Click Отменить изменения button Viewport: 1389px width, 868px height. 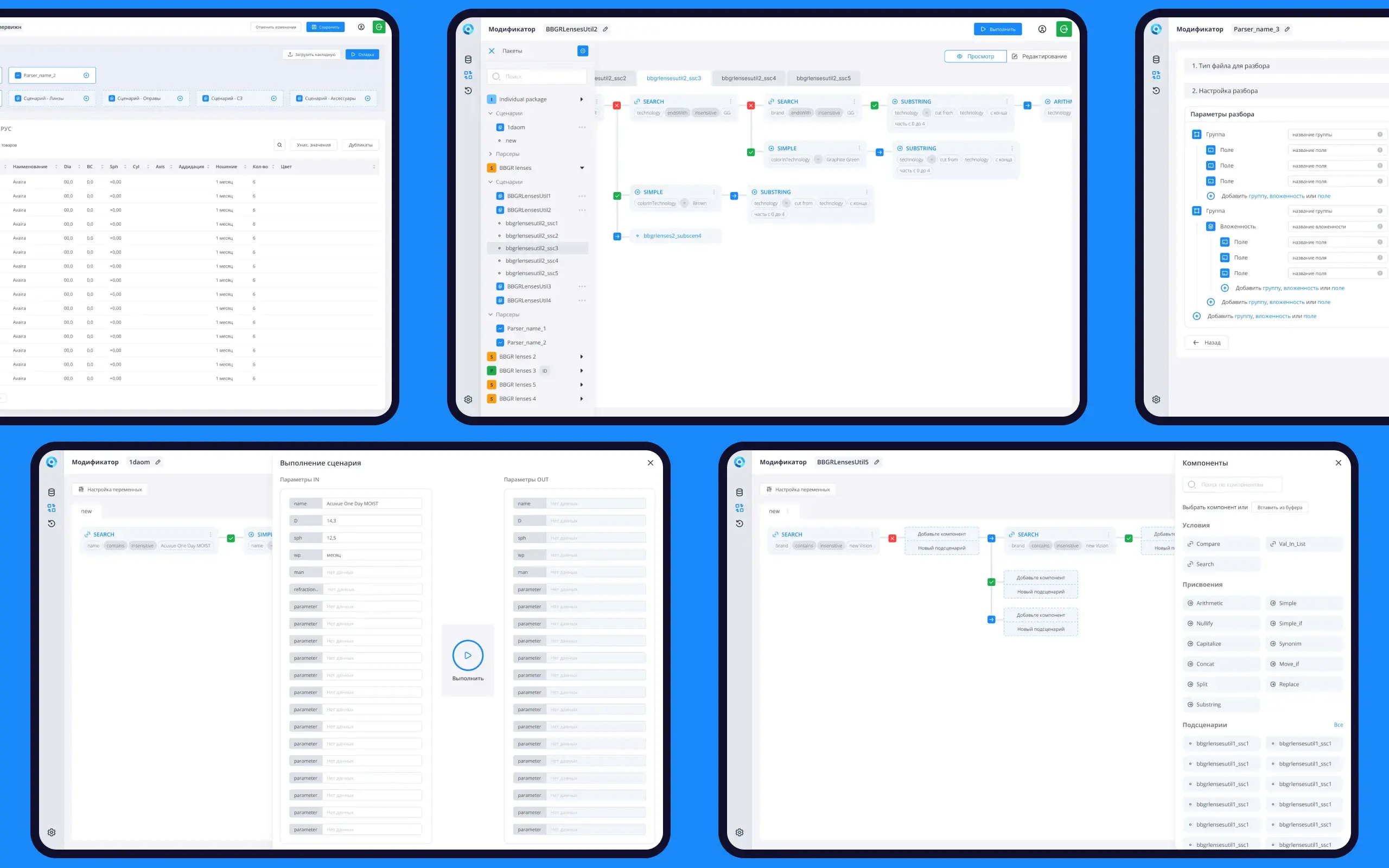tap(276, 27)
